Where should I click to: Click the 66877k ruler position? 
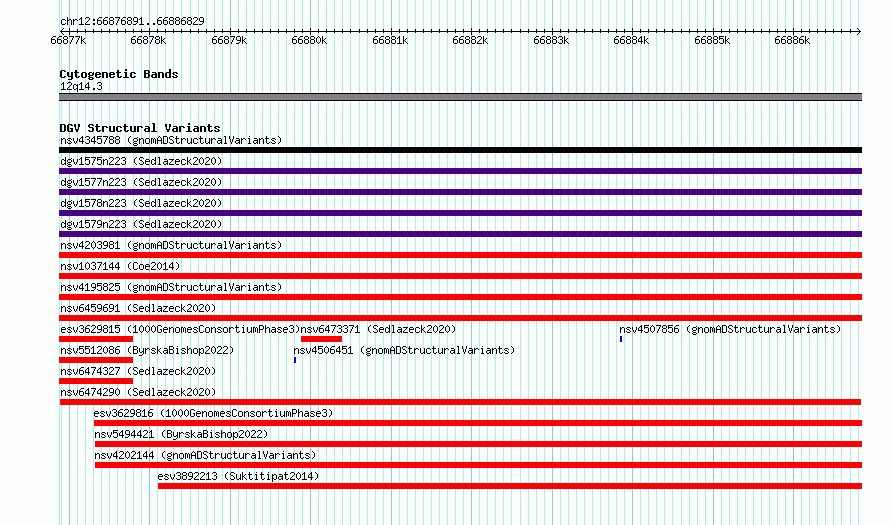pyautogui.click(x=68, y=40)
